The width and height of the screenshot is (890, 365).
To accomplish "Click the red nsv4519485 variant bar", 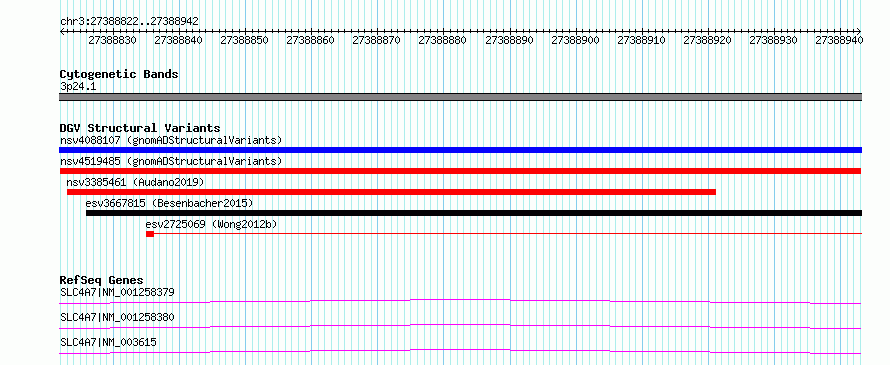I will (x=460, y=171).
